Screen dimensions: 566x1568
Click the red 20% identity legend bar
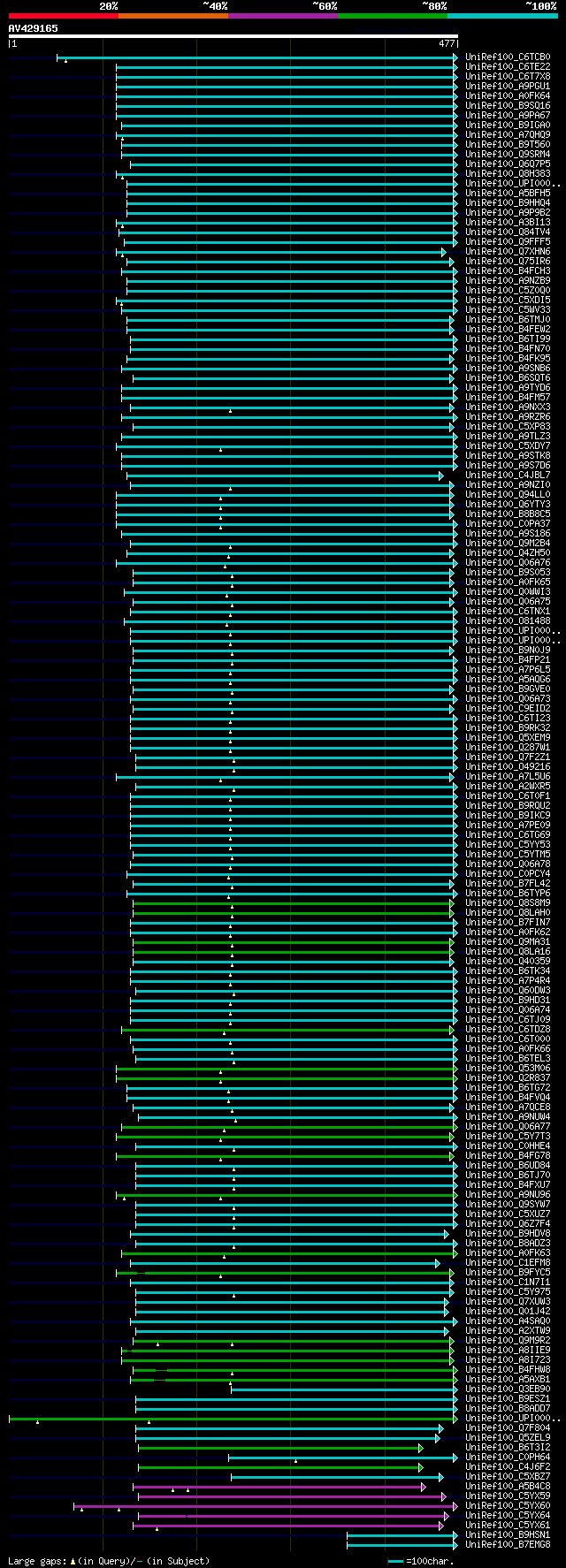coord(64,16)
